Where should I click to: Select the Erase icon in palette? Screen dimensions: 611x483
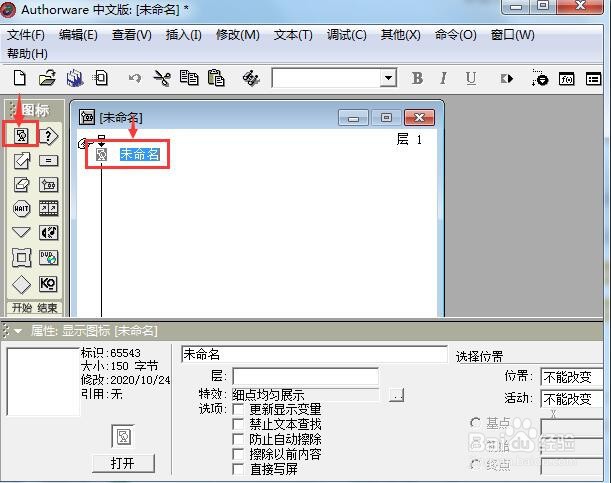(x=21, y=184)
